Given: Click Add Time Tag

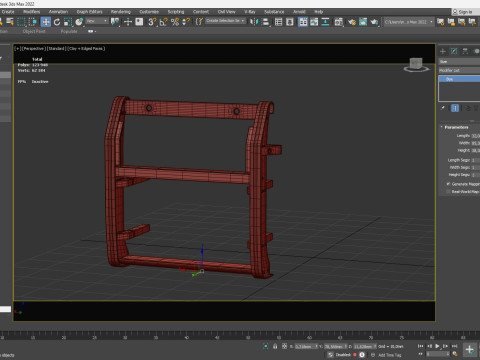Looking at the screenshot, I should [389, 355].
